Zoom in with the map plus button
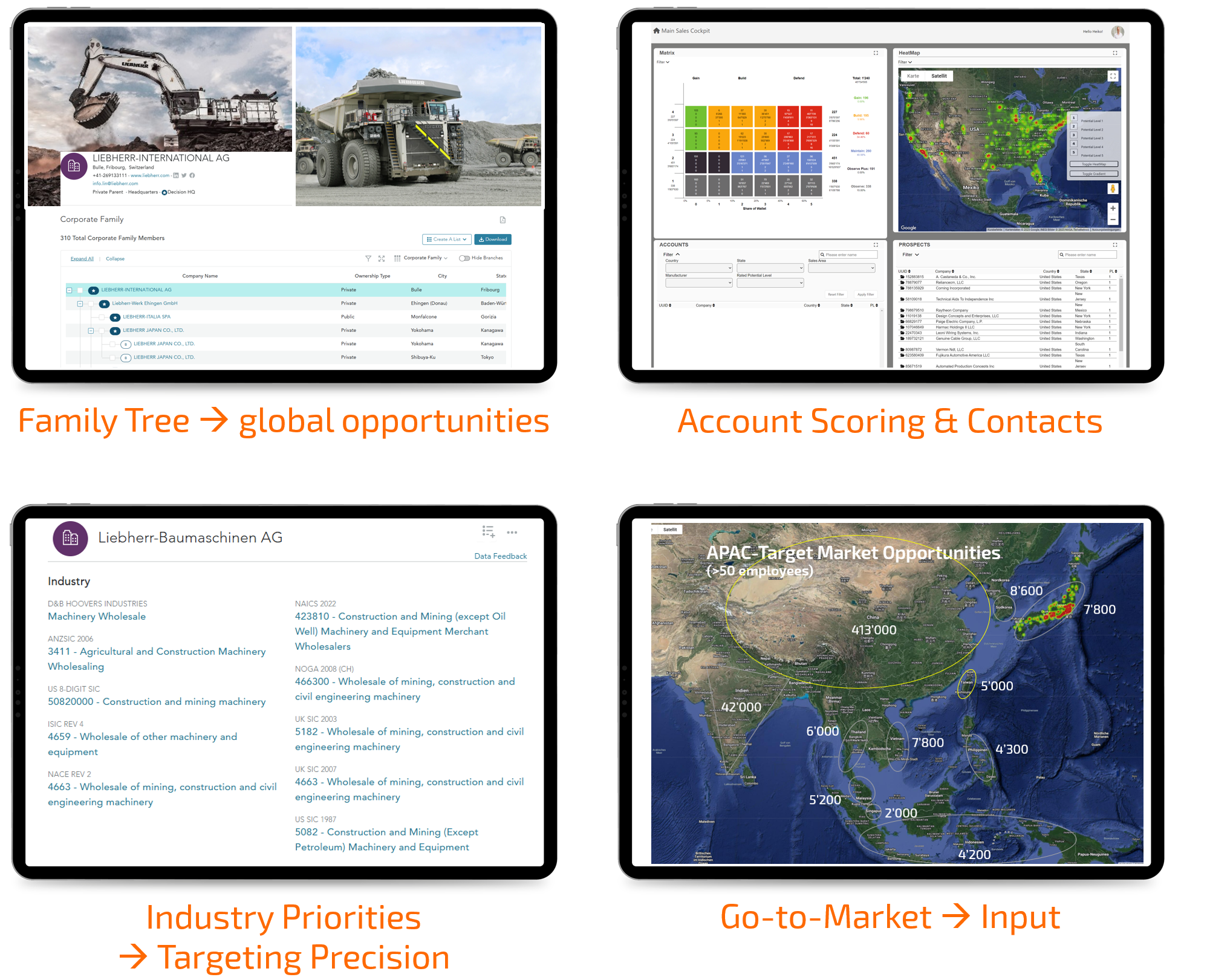Screen dimensions: 1207x980 coord(1113,209)
